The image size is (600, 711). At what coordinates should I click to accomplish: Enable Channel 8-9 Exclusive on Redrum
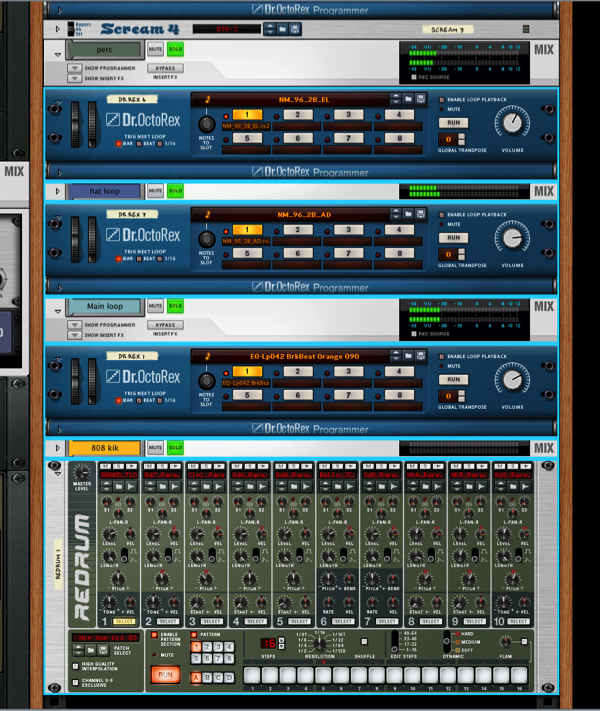tap(76, 682)
